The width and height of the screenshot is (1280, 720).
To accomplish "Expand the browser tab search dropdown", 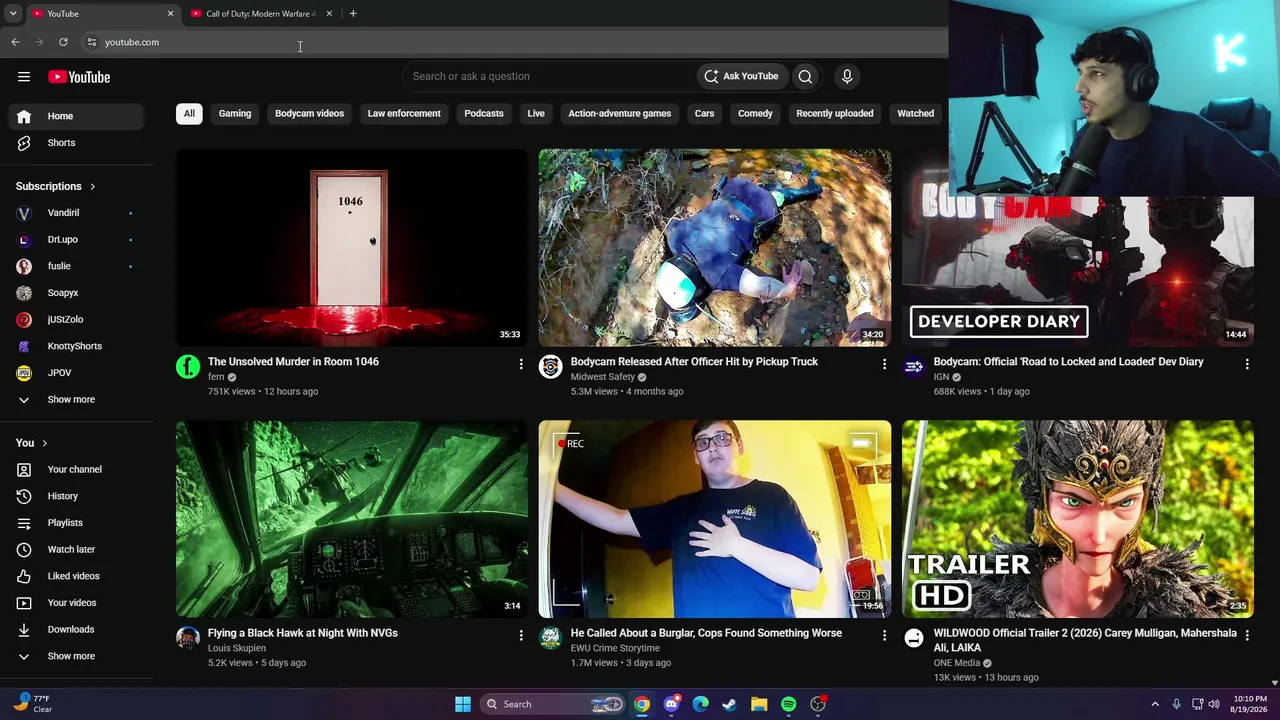I will [13, 14].
